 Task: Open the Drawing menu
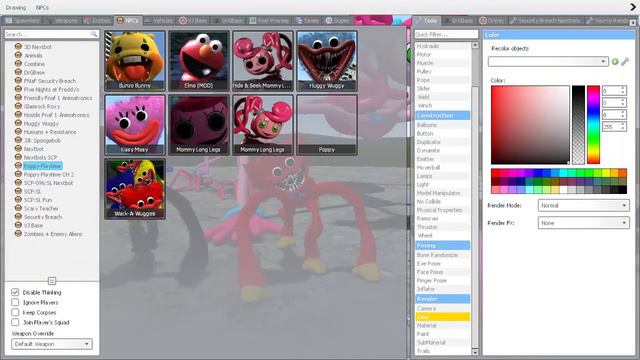pyautogui.click(x=16, y=7)
